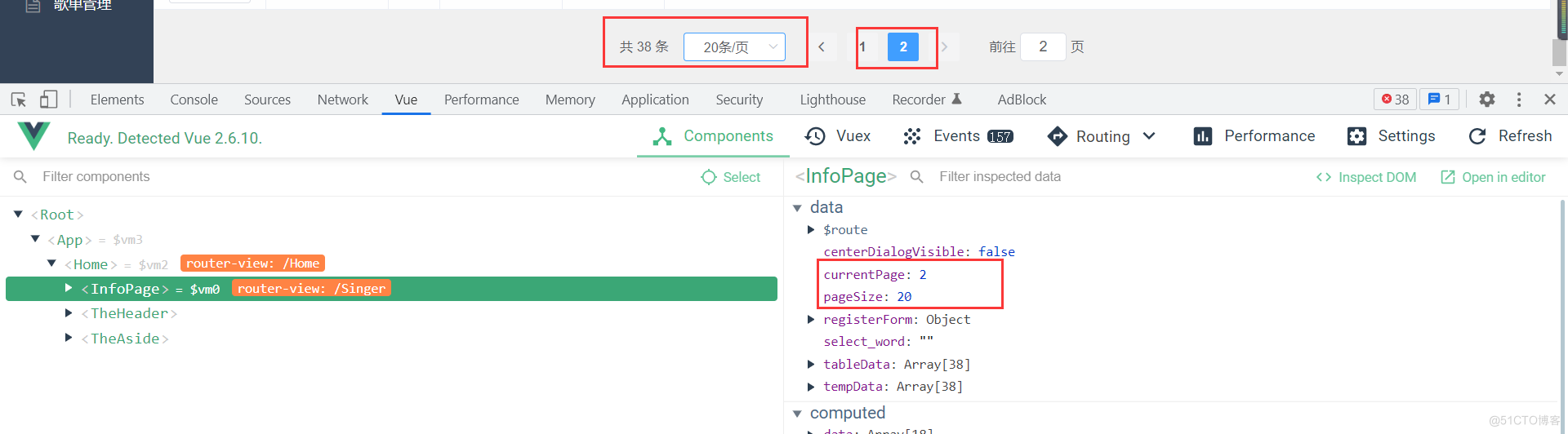
Task: Open the Vuex view
Action: pyautogui.click(x=838, y=136)
